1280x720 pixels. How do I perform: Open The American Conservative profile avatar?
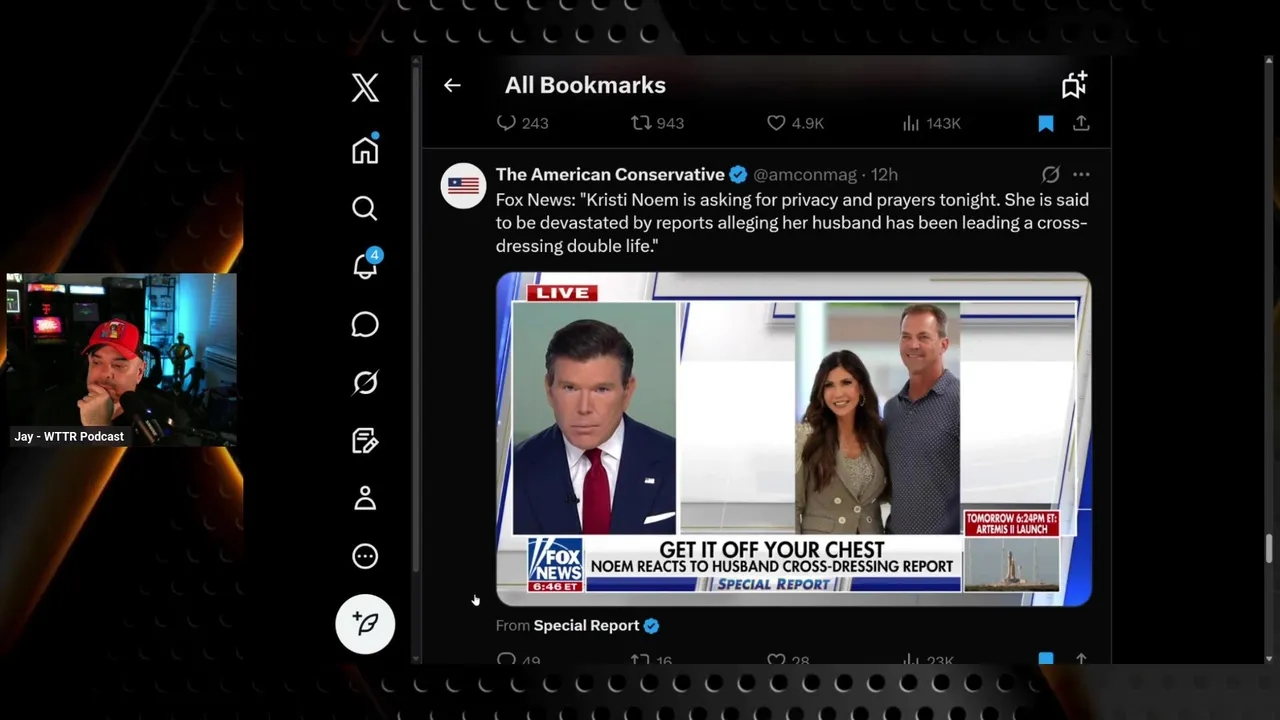pyautogui.click(x=463, y=185)
